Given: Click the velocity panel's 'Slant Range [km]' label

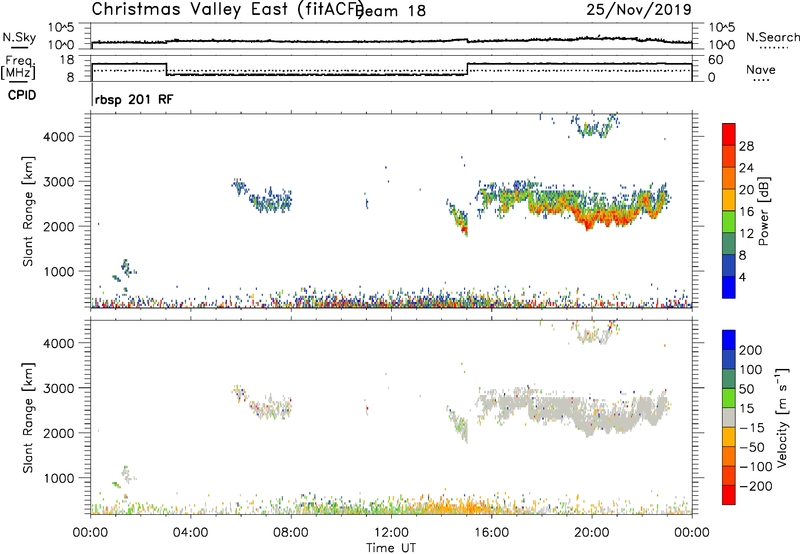Looking at the screenshot, I should pyautogui.click(x=28, y=418).
